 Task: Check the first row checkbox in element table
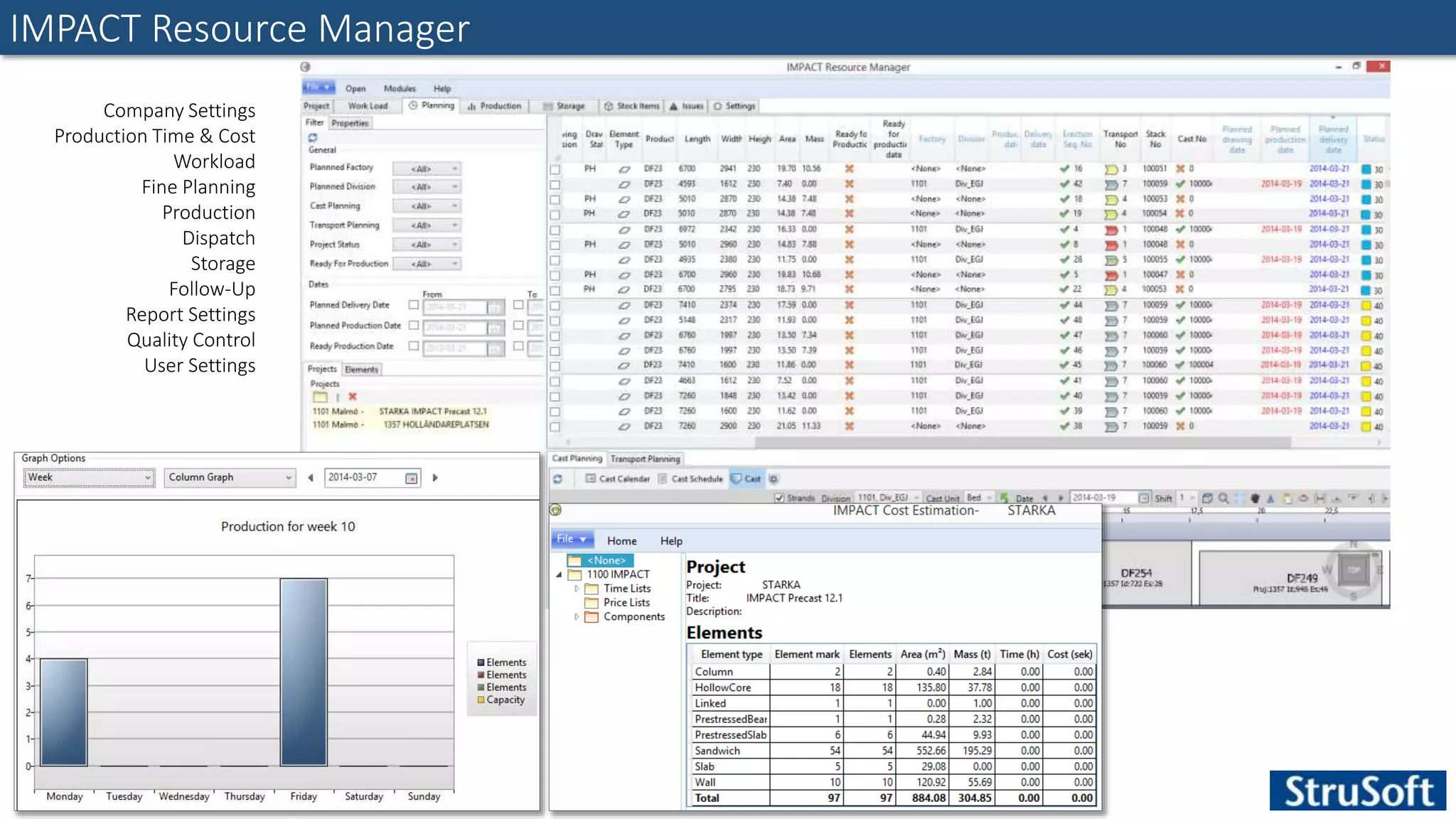point(555,170)
